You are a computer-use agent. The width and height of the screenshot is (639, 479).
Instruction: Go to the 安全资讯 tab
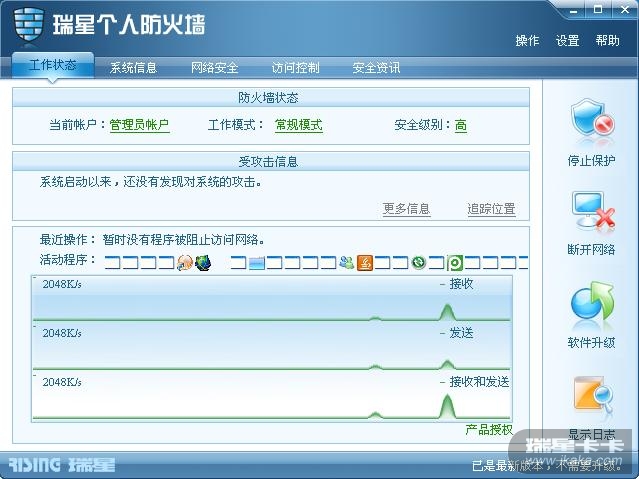click(376, 68)
